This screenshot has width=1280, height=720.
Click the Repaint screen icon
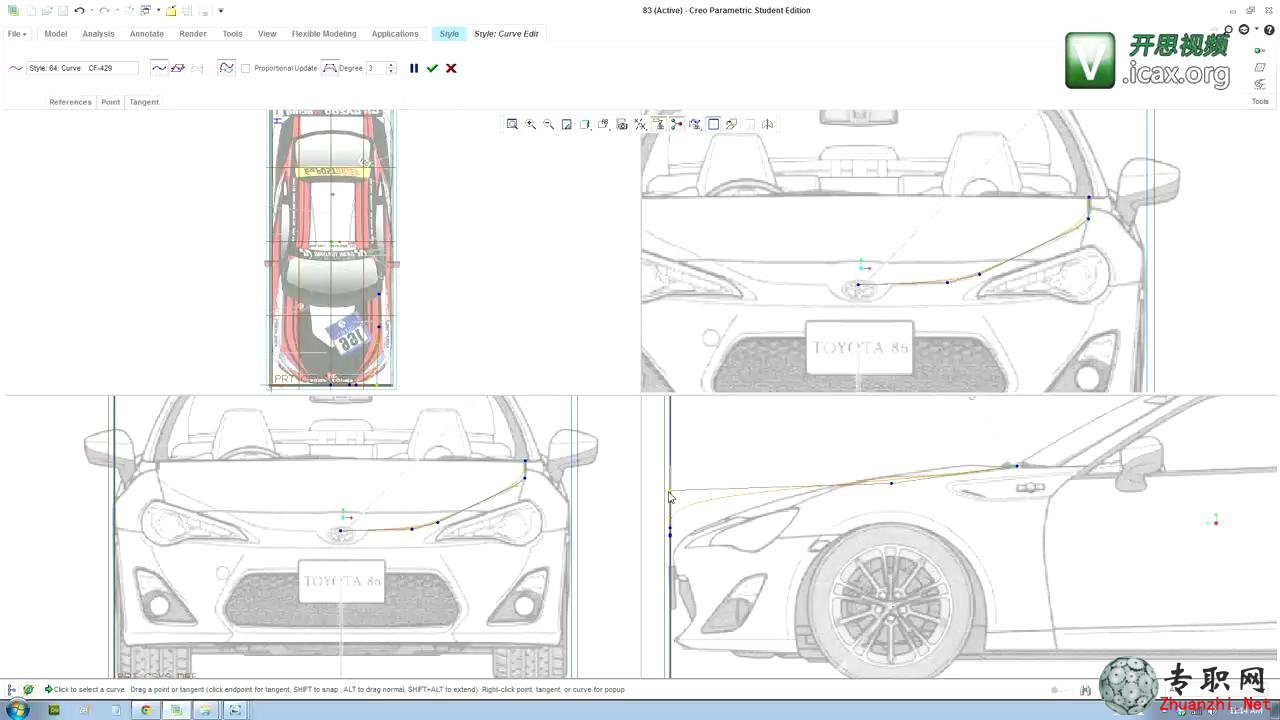(x=566, y=124)
